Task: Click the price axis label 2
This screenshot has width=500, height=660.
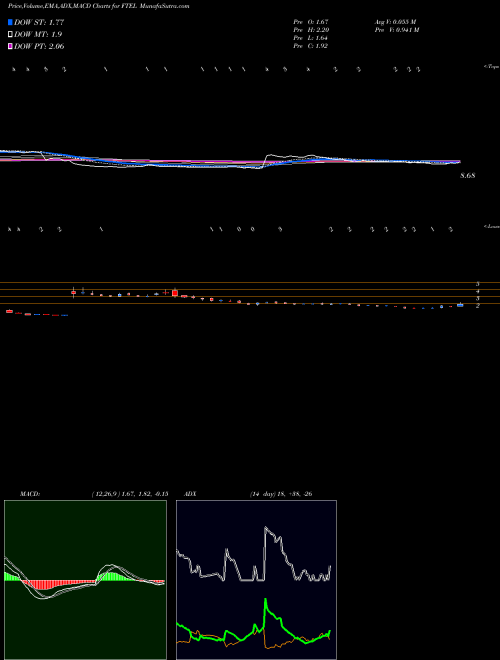Action: click(x=478, y=306)
